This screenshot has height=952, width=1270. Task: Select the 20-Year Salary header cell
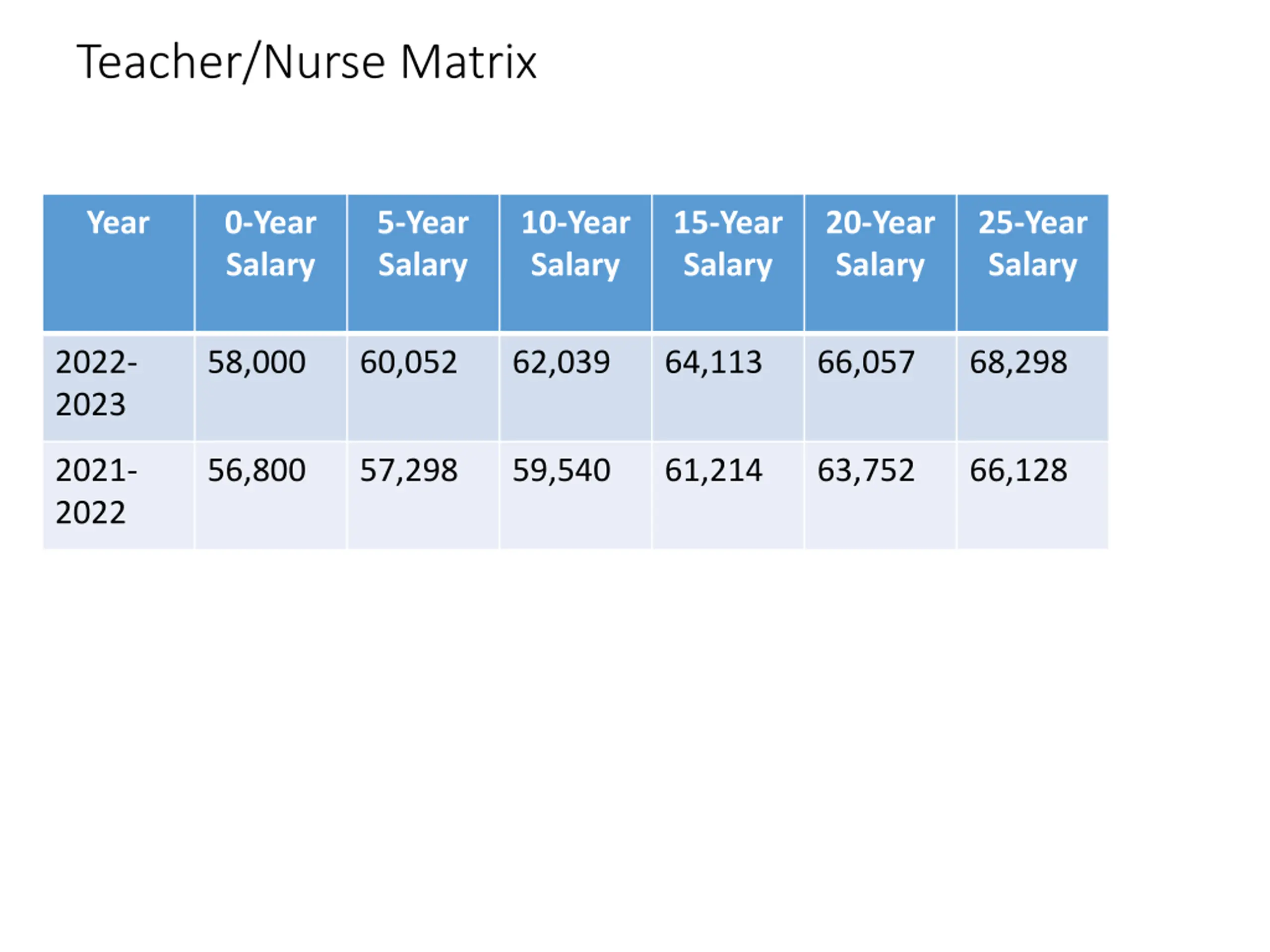pyautogui.click(x=880, y=263)
